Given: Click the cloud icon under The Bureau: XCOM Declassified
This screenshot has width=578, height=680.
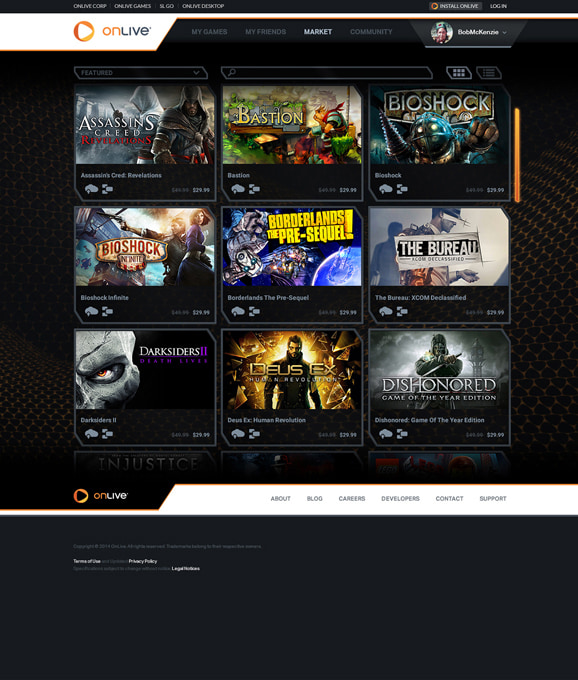Looking at the screenshot, I should [385, 311].
